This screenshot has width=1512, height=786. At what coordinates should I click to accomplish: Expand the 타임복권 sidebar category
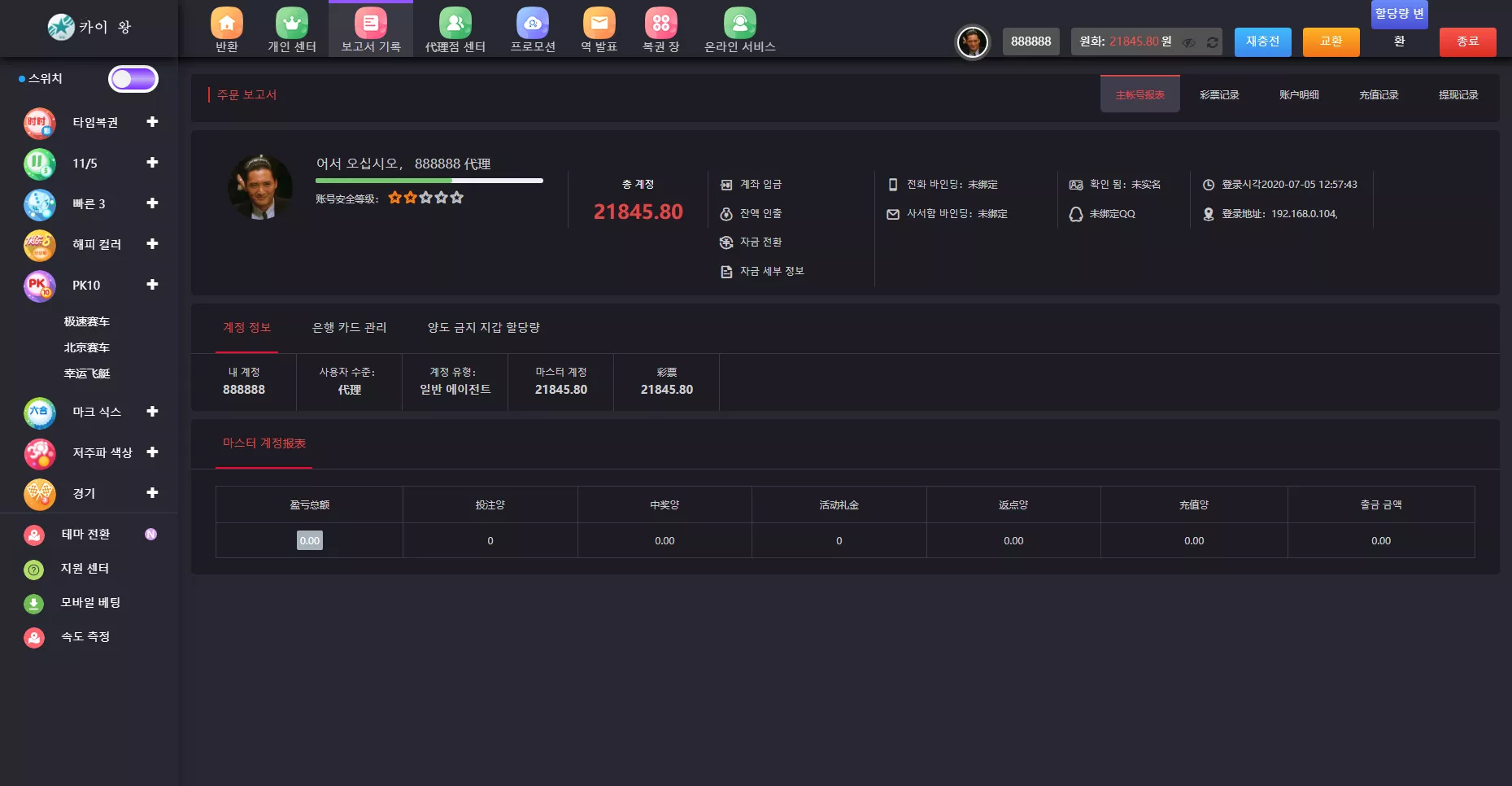[152, 122]
